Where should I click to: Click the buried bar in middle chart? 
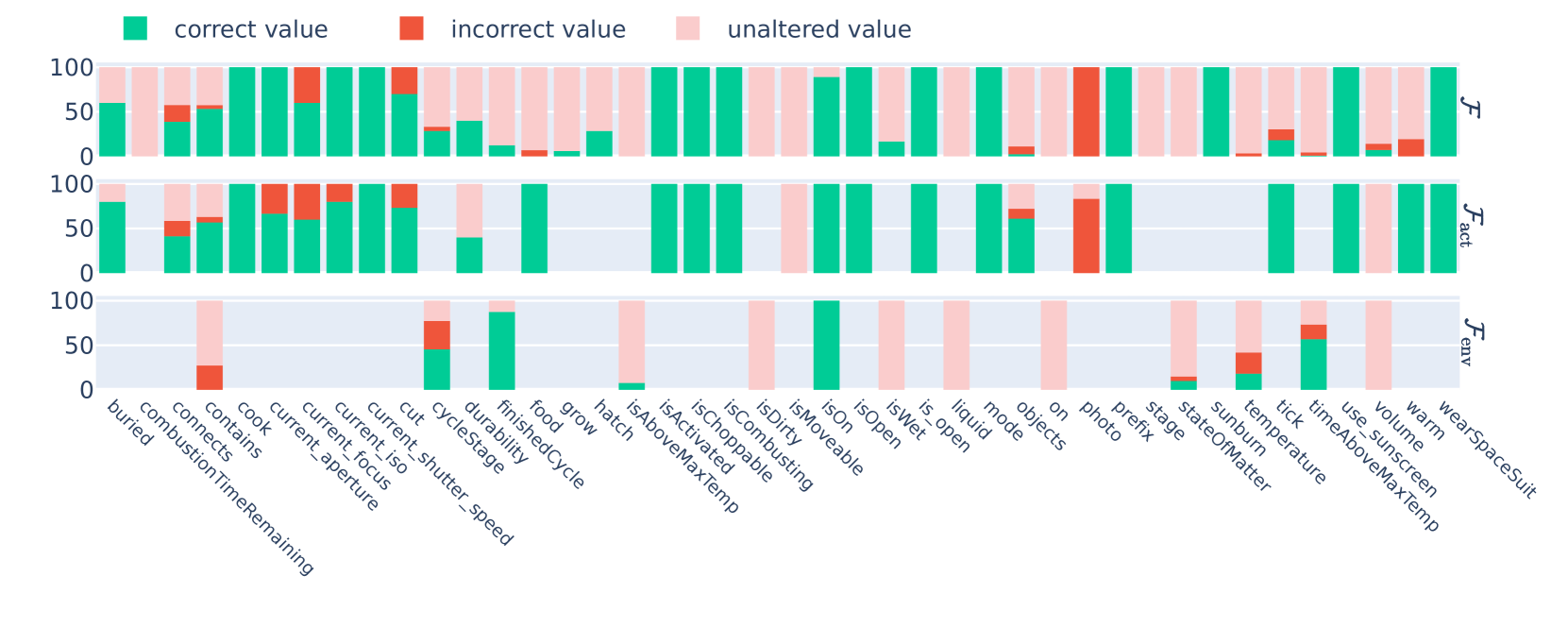pos(112,236)
